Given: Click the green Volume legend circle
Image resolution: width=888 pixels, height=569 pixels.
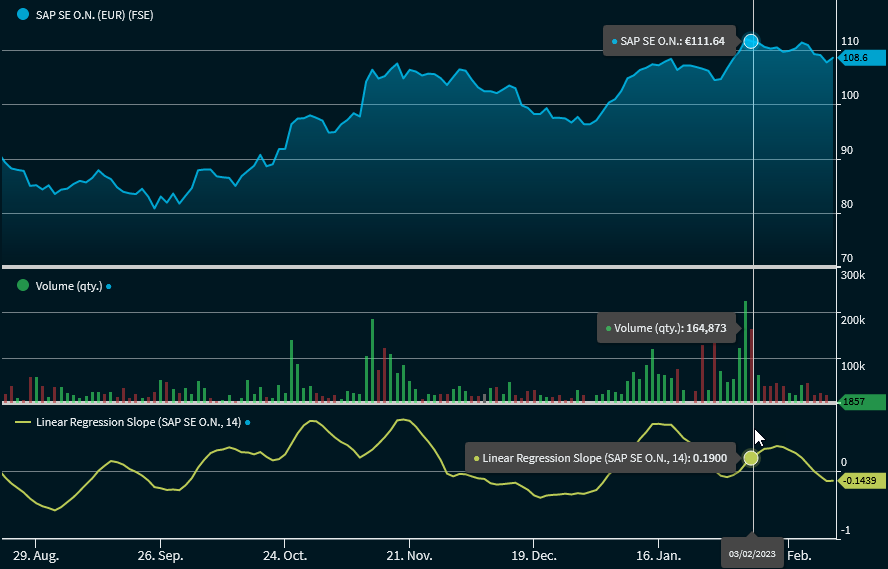Looking at the screenshot, I should click(x=23, y=286).
